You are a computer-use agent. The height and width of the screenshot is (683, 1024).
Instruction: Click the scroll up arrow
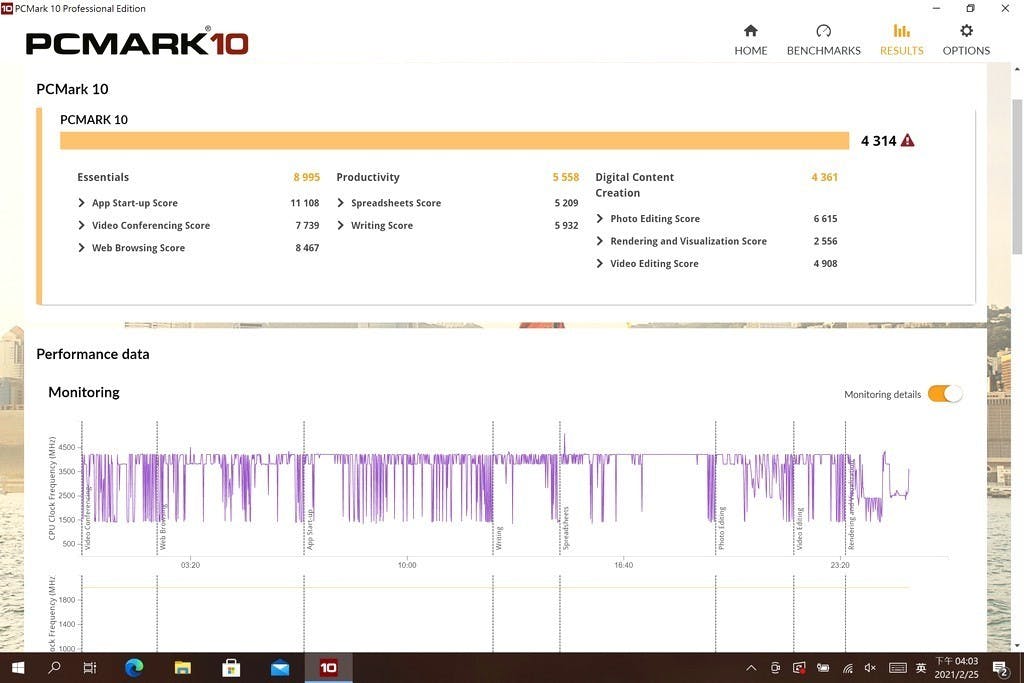point(1017,69)
